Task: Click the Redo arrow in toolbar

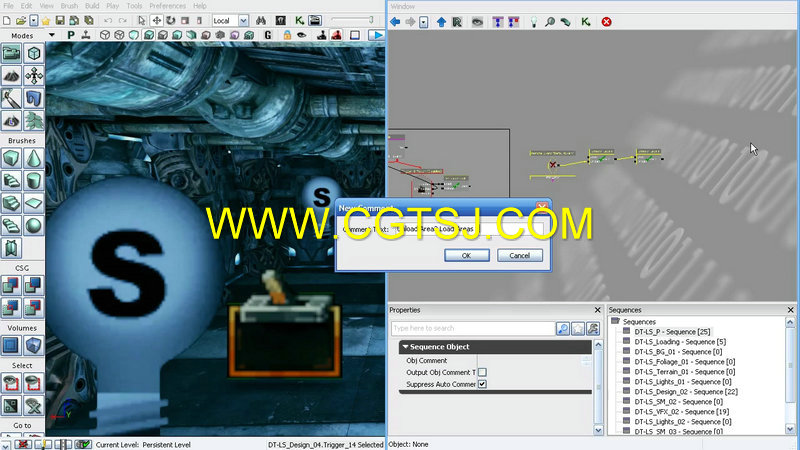Action: (122, 20)
